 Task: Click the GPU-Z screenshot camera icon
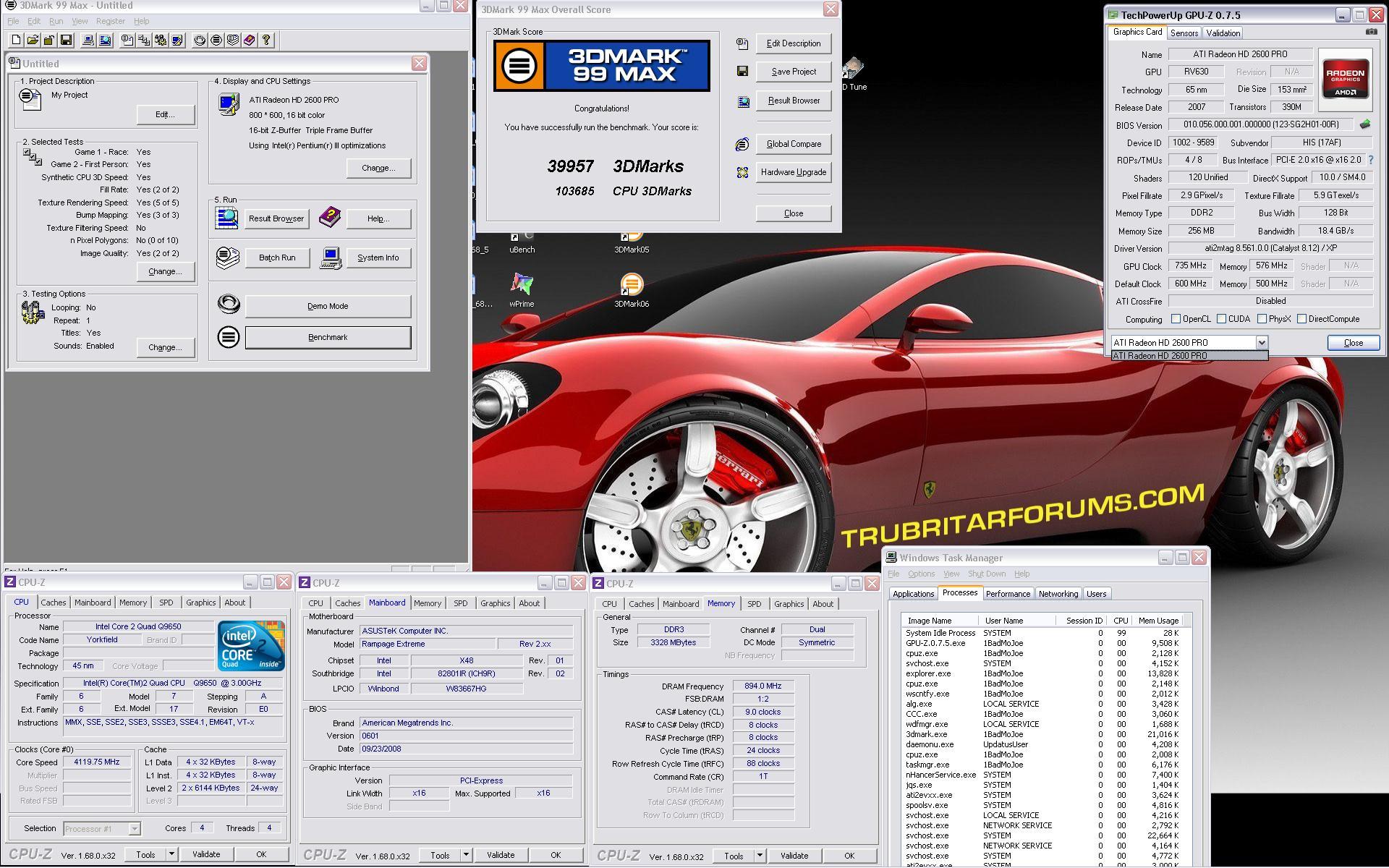pos(1371,32)
